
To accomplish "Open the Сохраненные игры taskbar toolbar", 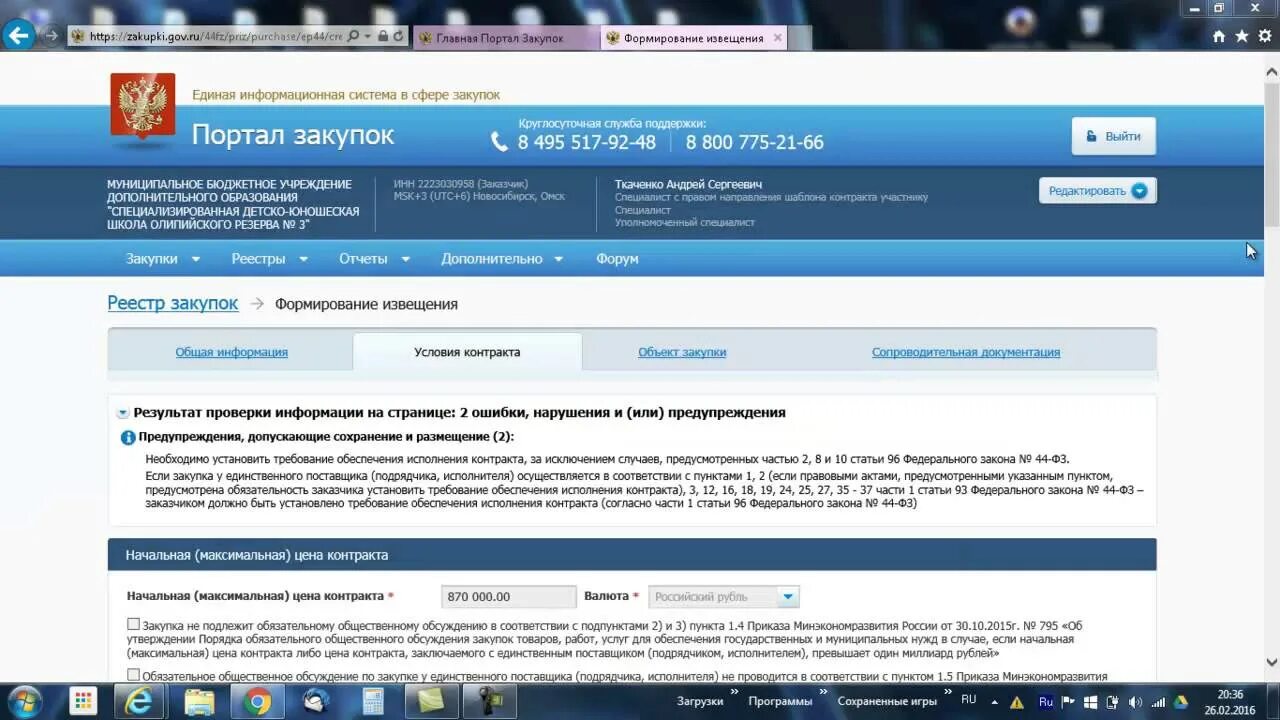I will pyautogui.click(x=887, y=701).
